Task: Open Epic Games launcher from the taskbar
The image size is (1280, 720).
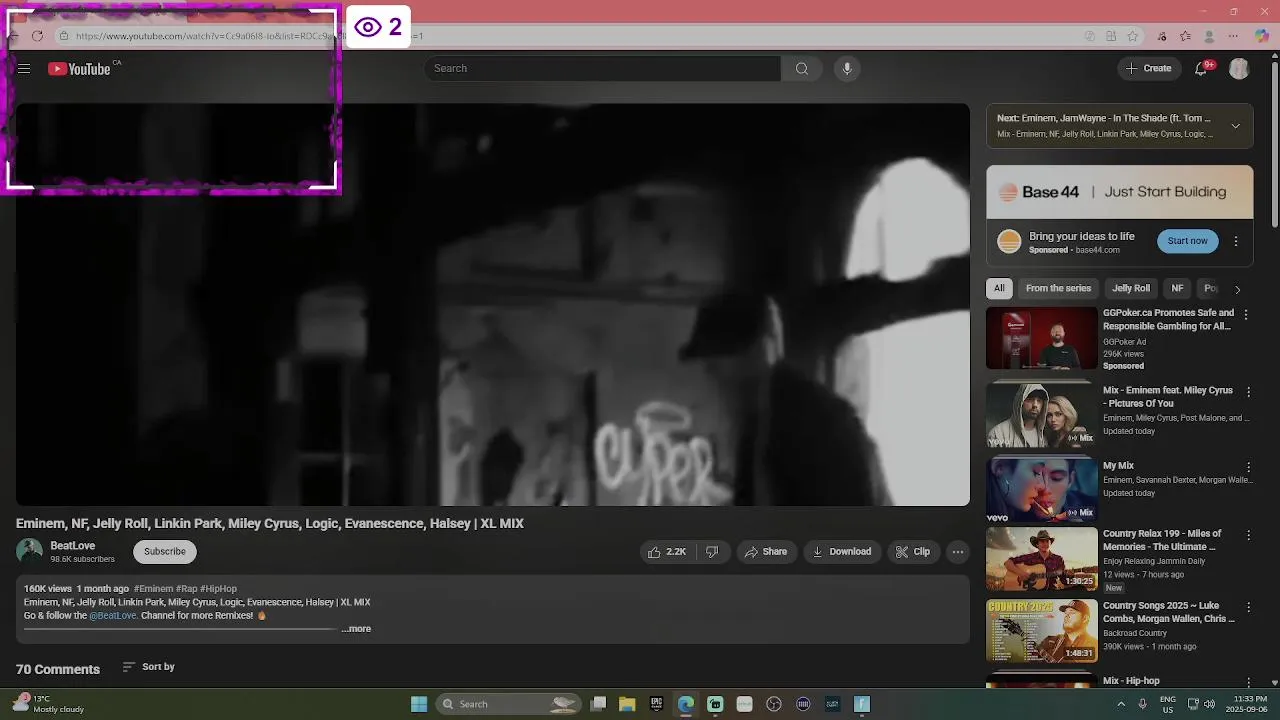Action: [656, 704]
